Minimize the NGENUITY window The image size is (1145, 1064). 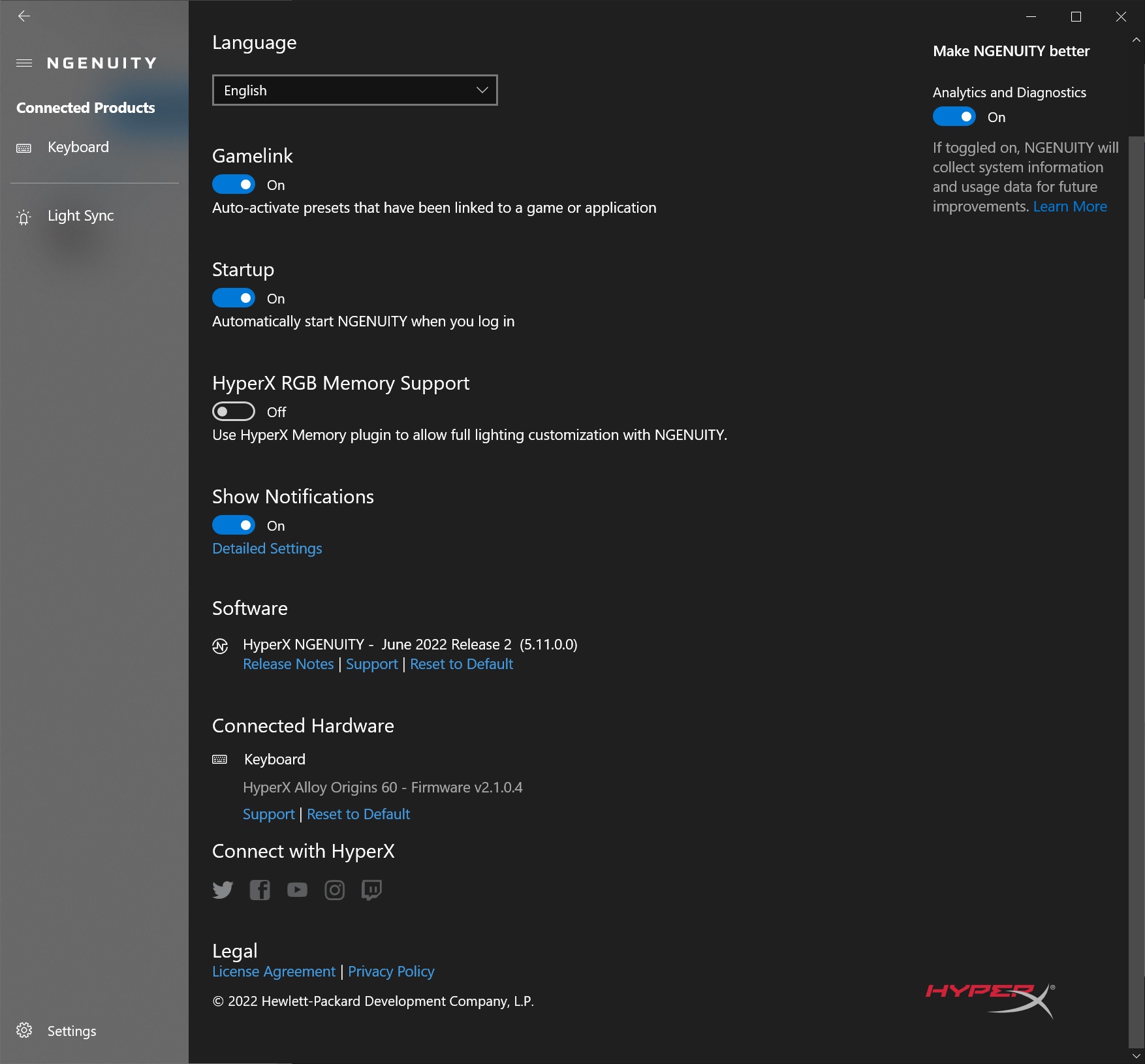point(1031,16)
